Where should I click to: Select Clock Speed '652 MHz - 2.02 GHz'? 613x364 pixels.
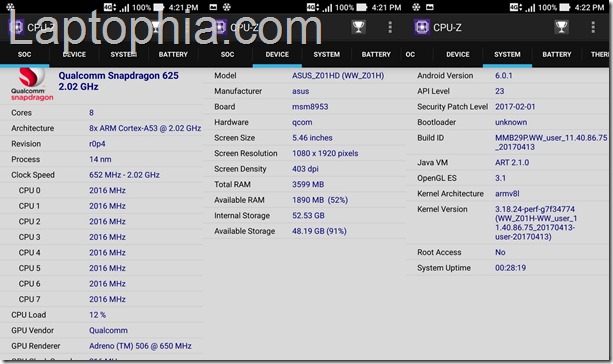coord(124,175)
